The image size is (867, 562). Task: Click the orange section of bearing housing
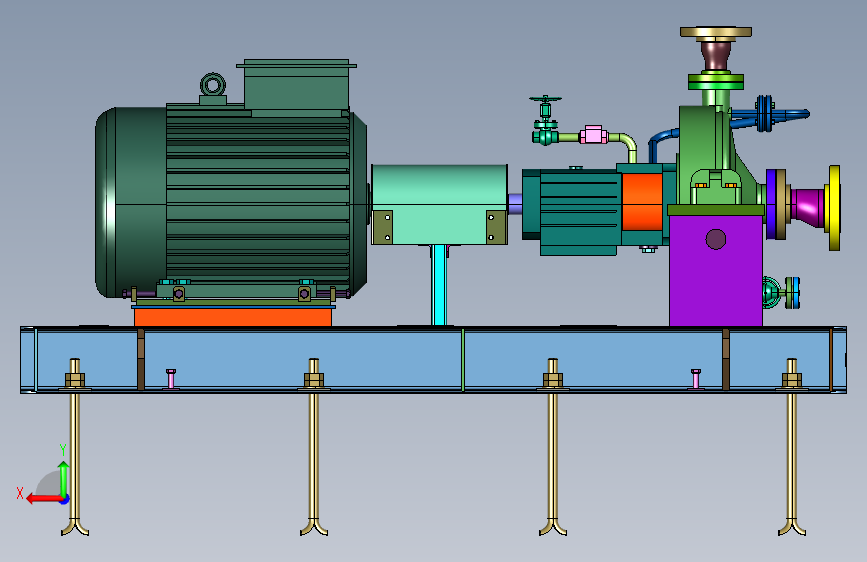(x=642, y=202)
